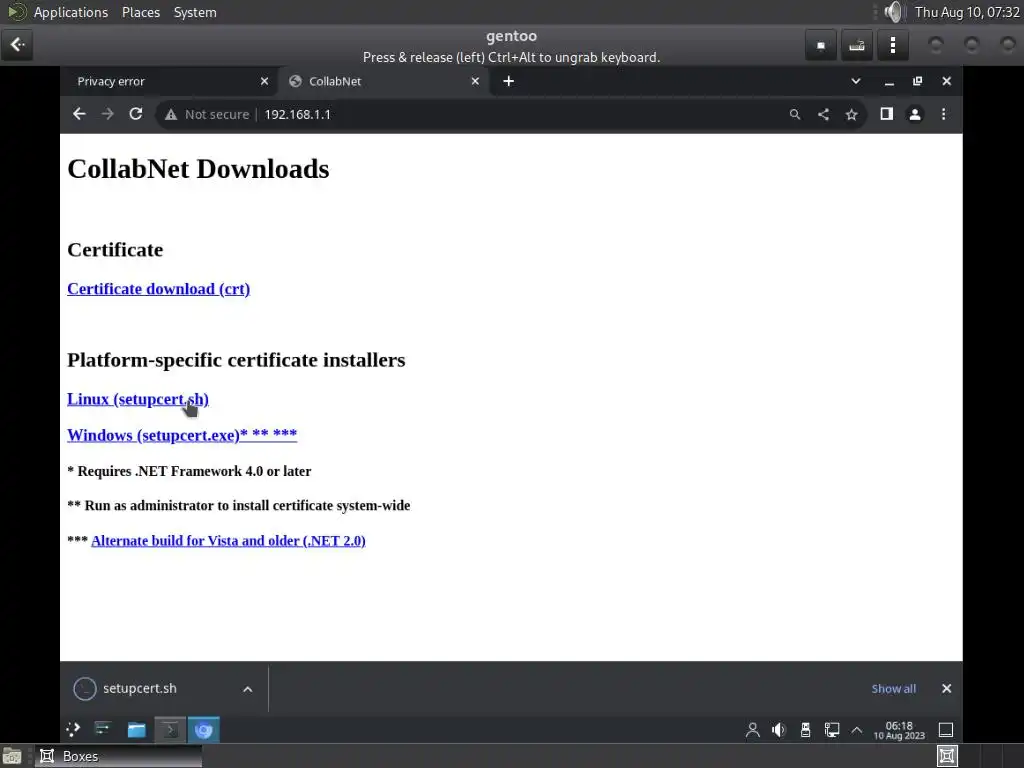Click the guest network tray icon

(831, 729)
